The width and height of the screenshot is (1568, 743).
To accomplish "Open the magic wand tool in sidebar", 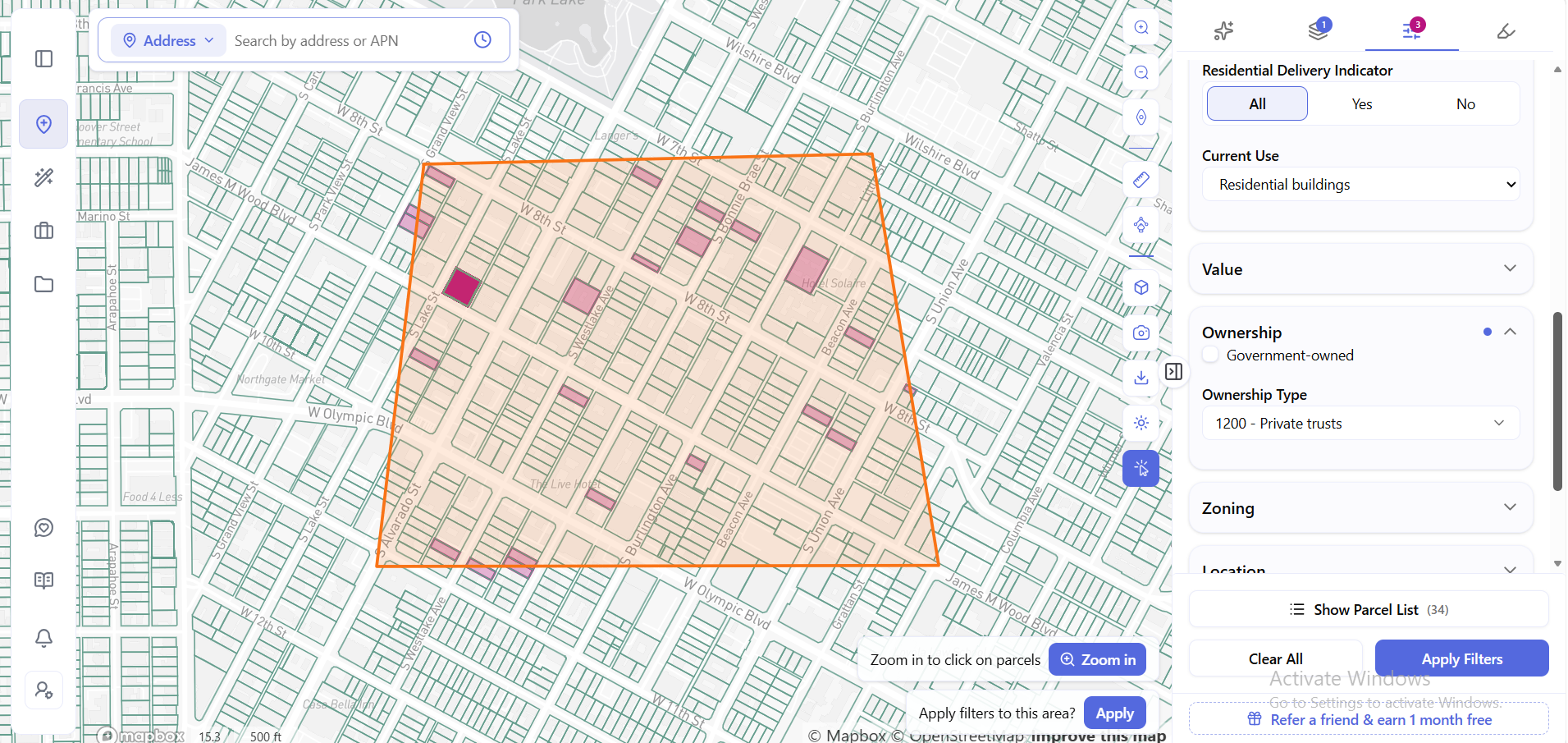I will (x=44, y=177).
